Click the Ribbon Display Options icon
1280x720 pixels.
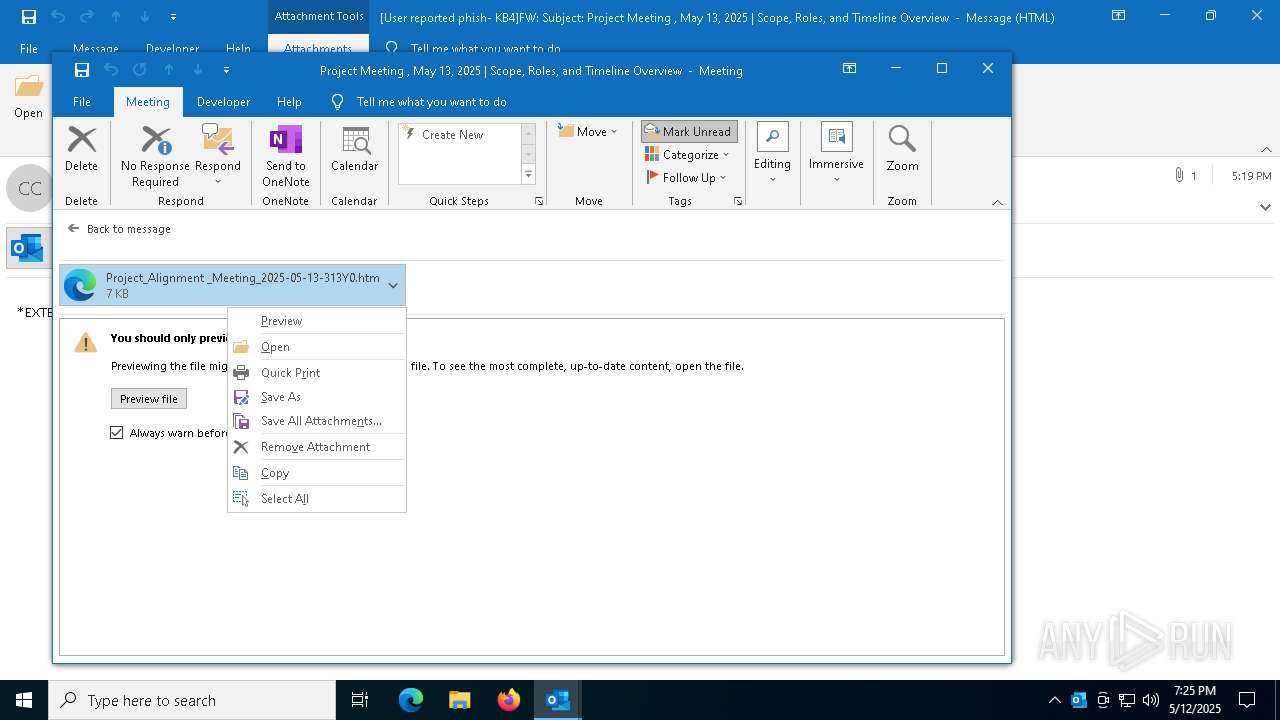[x=849, y=69]
